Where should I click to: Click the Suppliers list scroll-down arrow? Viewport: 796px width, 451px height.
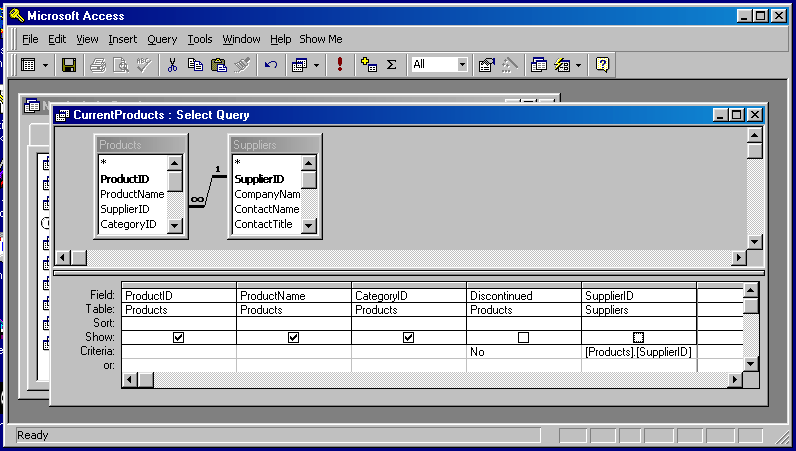click(x=309, y=226)
